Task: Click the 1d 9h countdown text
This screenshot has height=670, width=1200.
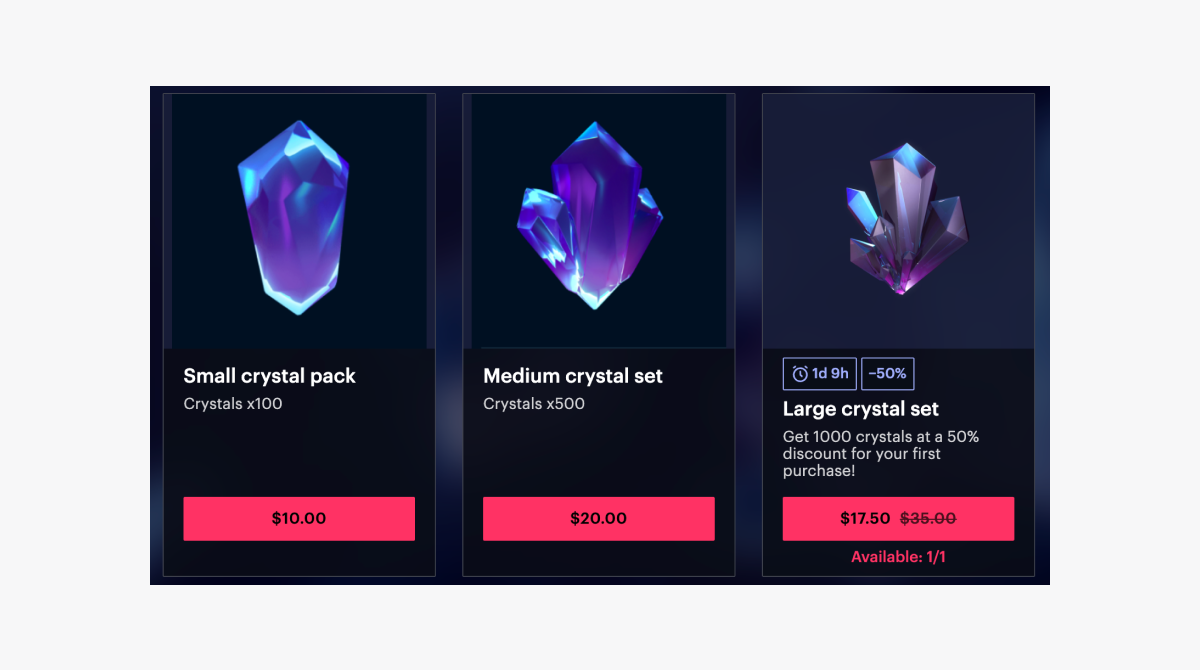Action: (x=830, y=374)
